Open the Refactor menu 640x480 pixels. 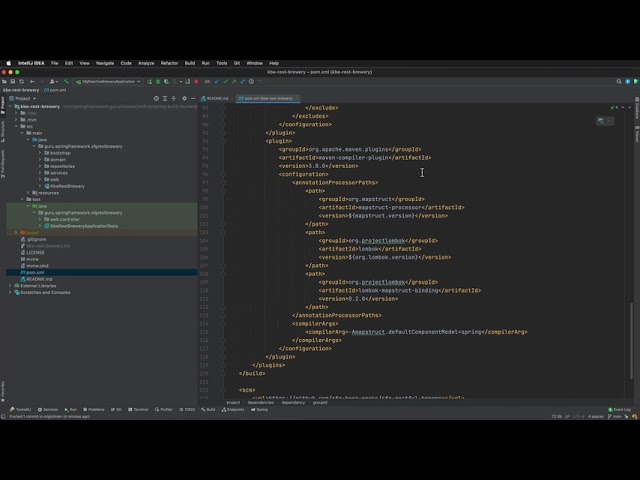(x=169, y=63)
